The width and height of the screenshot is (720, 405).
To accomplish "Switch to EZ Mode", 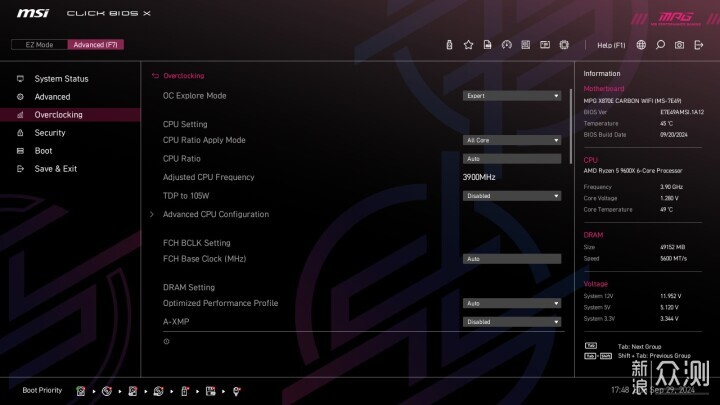I will click(x=39, y=45).
